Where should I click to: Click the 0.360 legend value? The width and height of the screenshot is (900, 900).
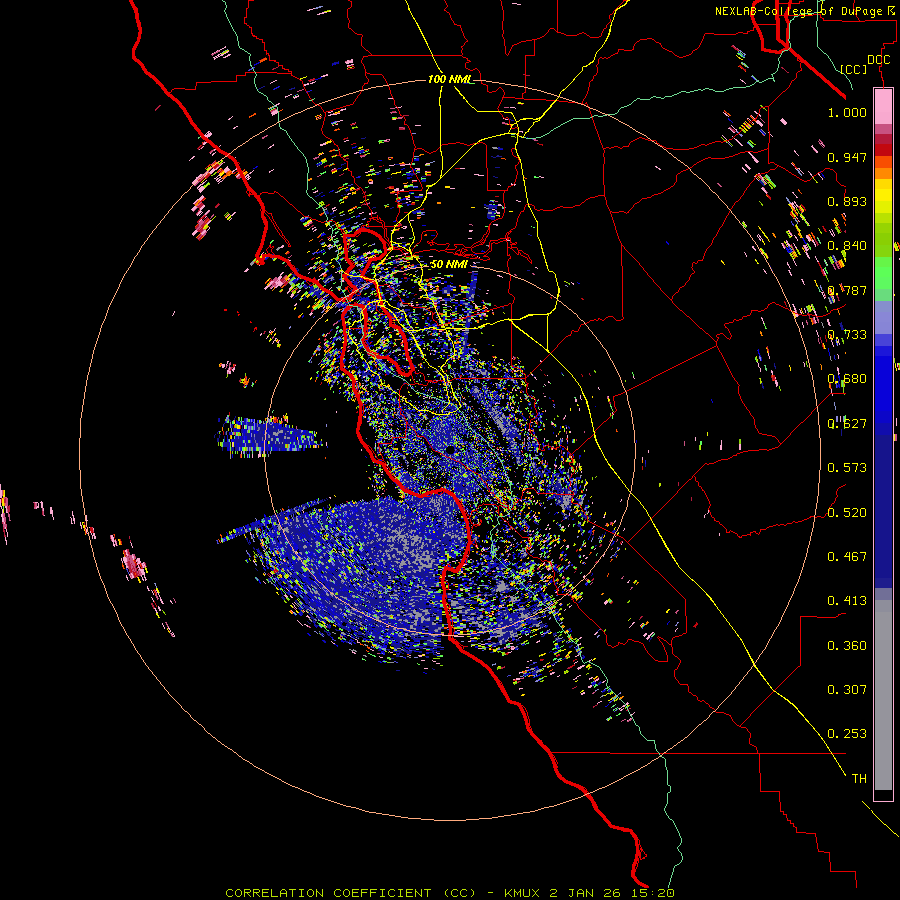pos(847,645)
